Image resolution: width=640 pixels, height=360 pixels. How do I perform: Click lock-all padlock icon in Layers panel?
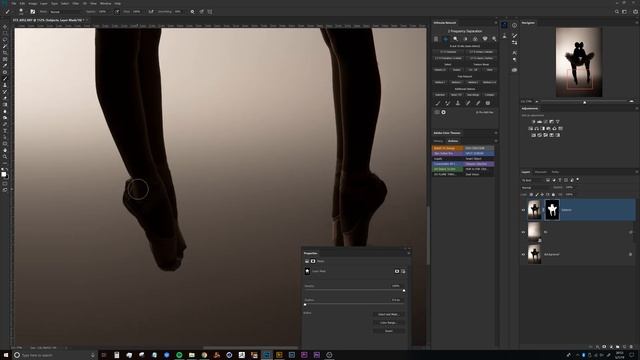tap(553, 195)
